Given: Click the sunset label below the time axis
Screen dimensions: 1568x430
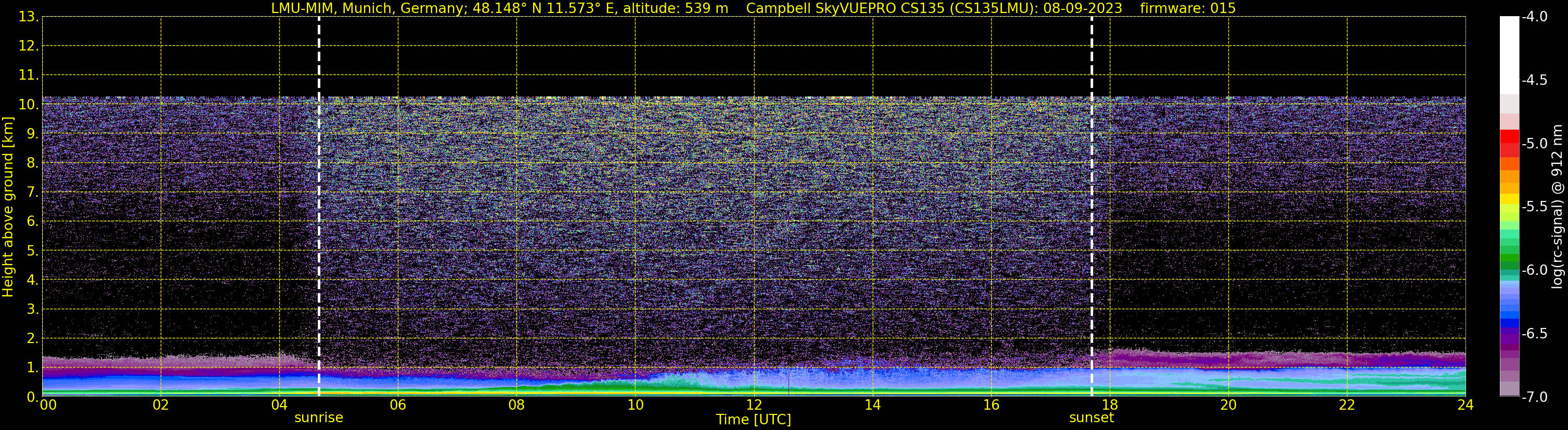Looking at the screenshot, I should point(1092,418).
